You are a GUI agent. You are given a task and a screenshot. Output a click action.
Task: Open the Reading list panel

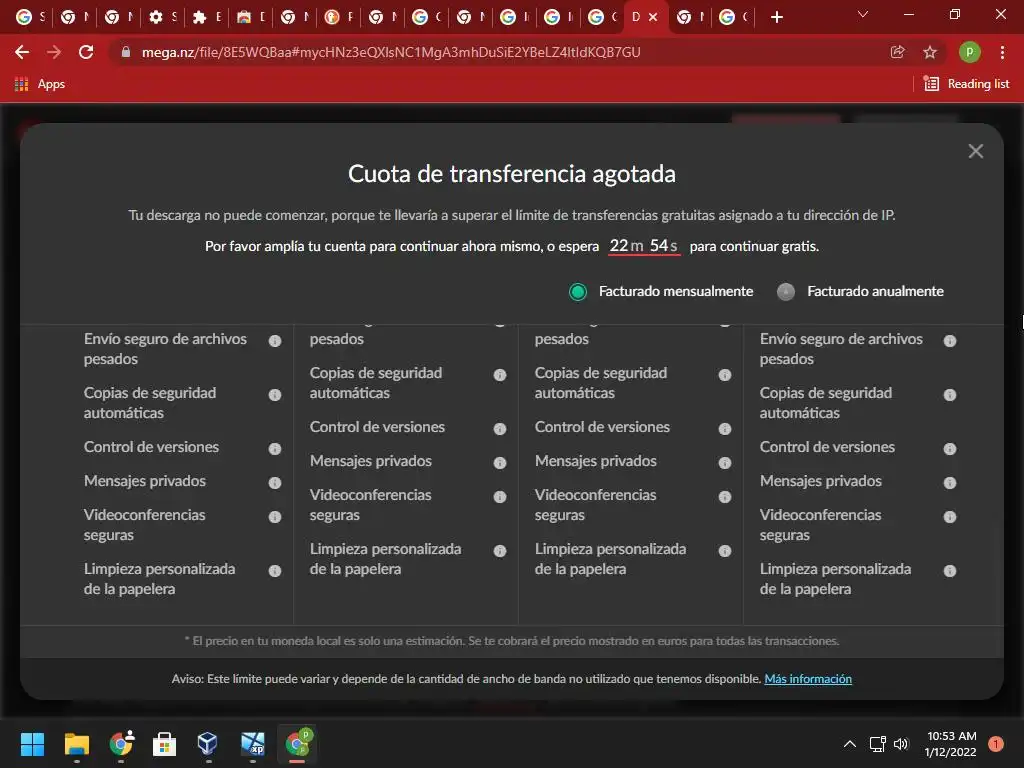(x=967, y=84)
